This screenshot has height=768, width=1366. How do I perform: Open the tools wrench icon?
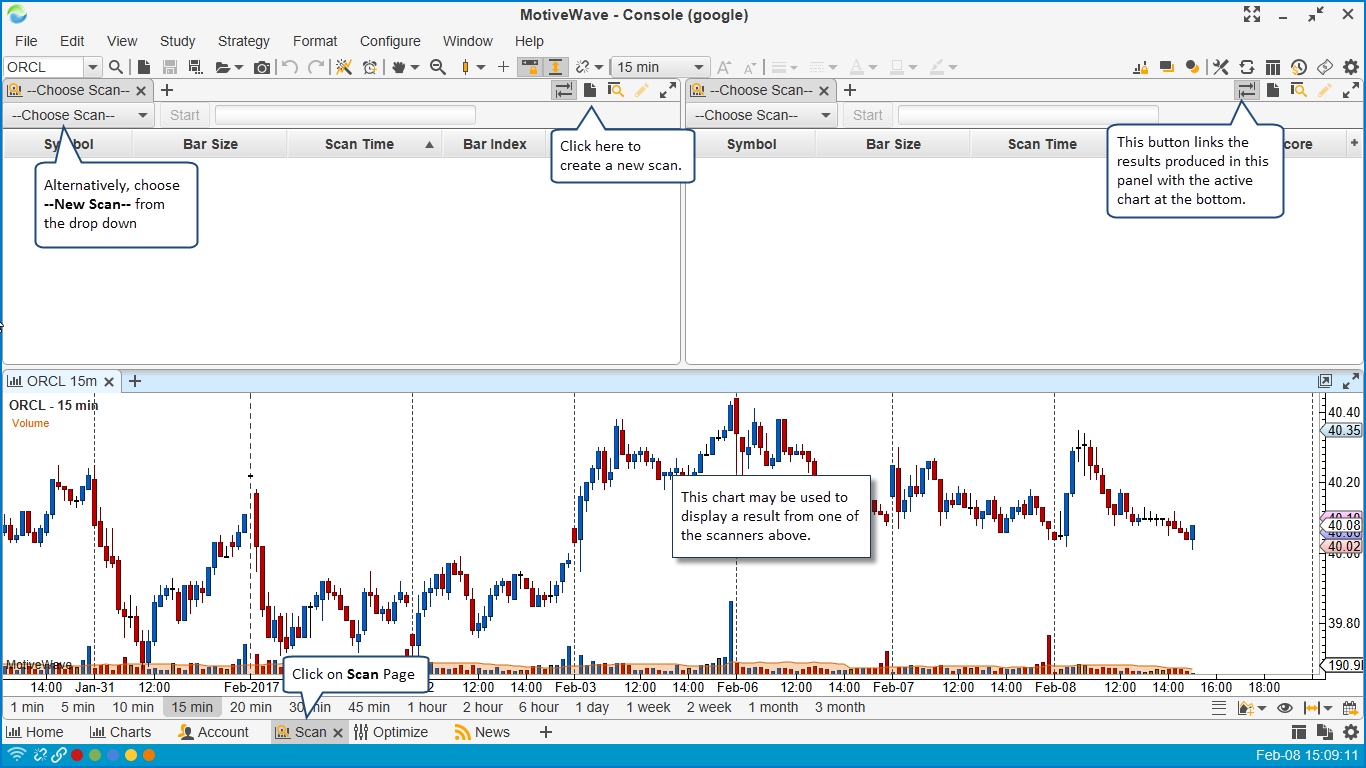pyautogui.click(x=1221, y=67)
